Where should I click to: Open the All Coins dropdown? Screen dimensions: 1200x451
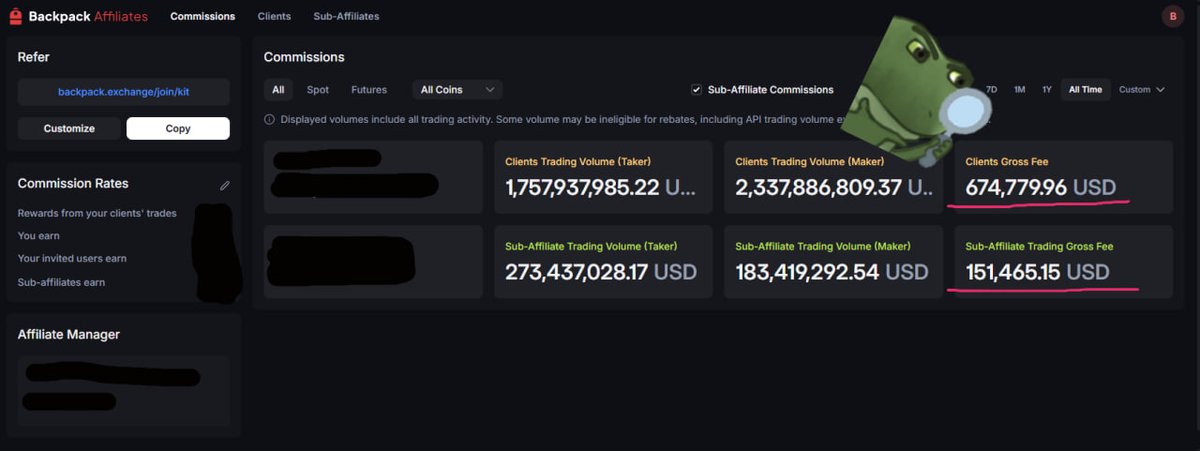(x=457, y=90)
